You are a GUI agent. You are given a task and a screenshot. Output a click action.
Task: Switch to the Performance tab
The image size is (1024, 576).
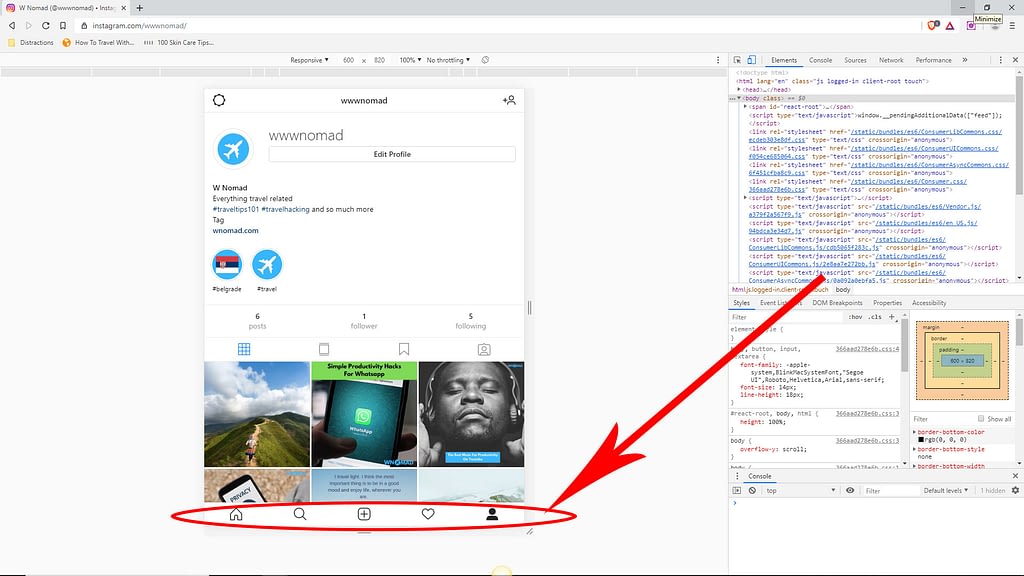933,60
